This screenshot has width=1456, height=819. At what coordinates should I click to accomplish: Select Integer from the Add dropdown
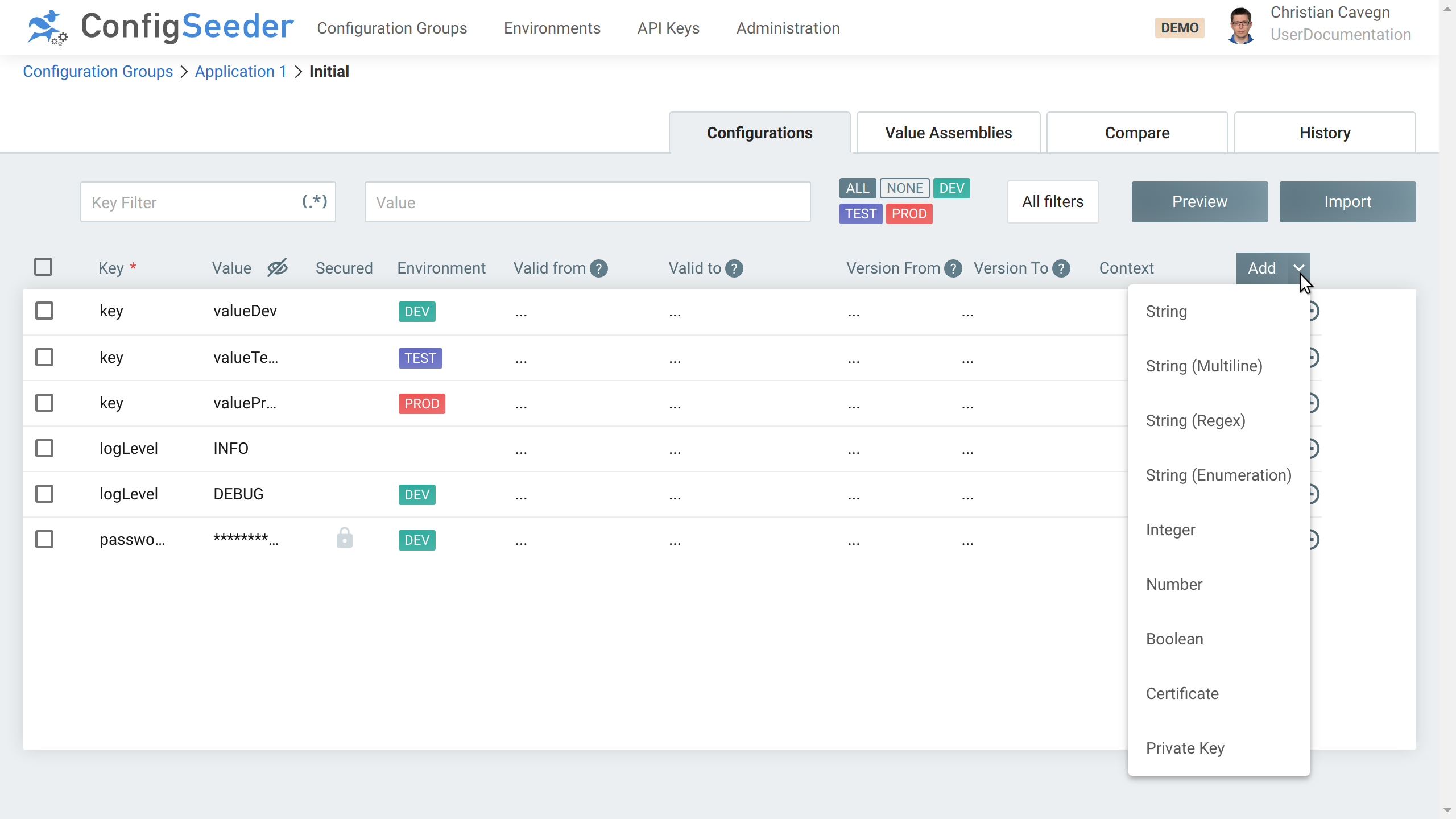click(1170, 530)
